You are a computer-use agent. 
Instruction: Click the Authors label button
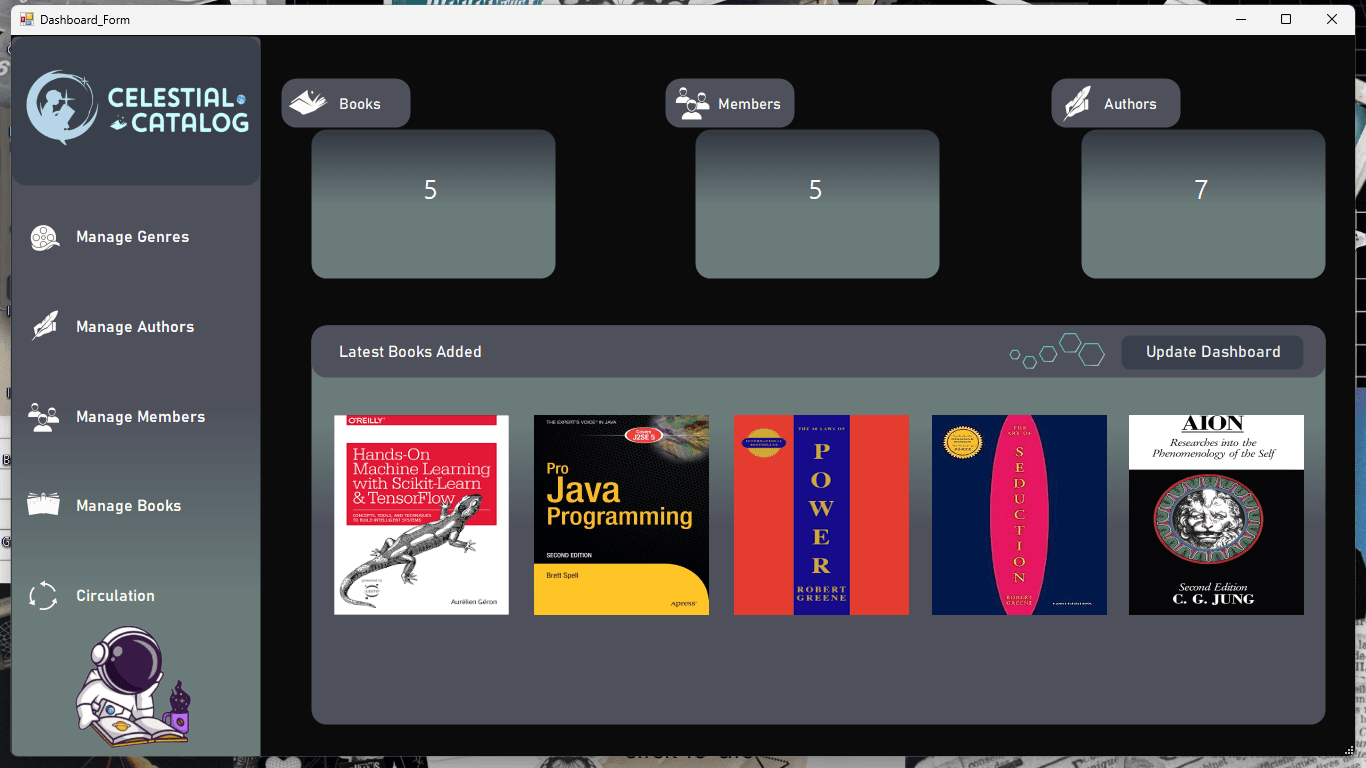[1116, 103]
